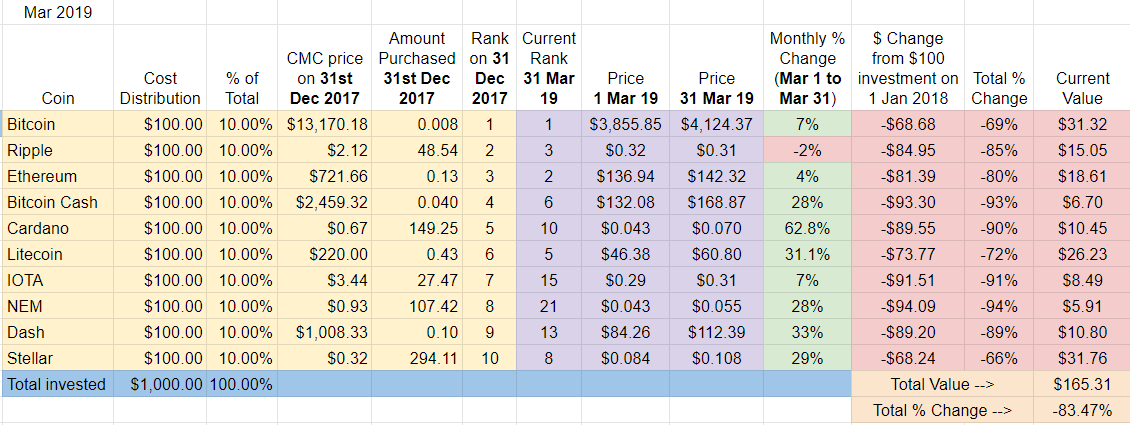The image size is (1130, 425).
Task: Click Bitcoin Cash's -$93.30 dollar change
Action: point(907,202)
